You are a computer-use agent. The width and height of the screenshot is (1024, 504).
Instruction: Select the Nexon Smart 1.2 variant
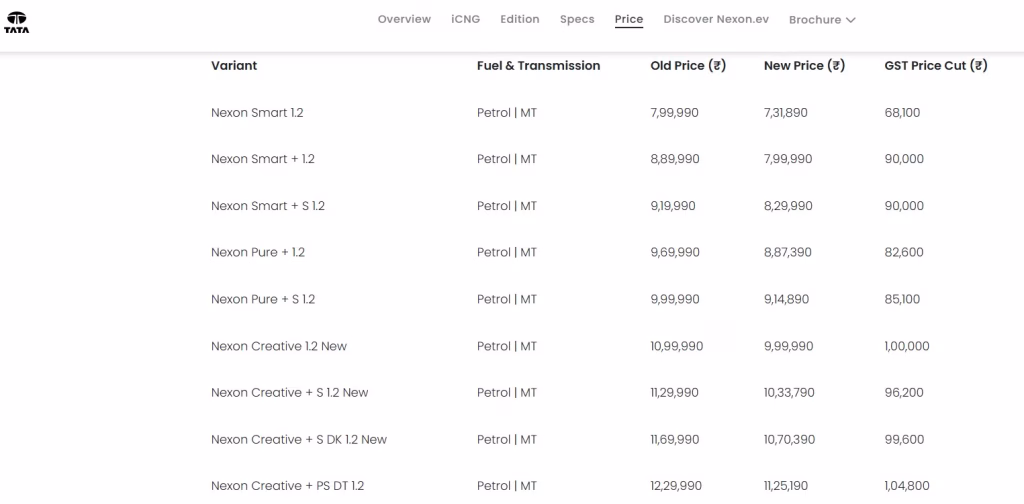click(257, 112)
